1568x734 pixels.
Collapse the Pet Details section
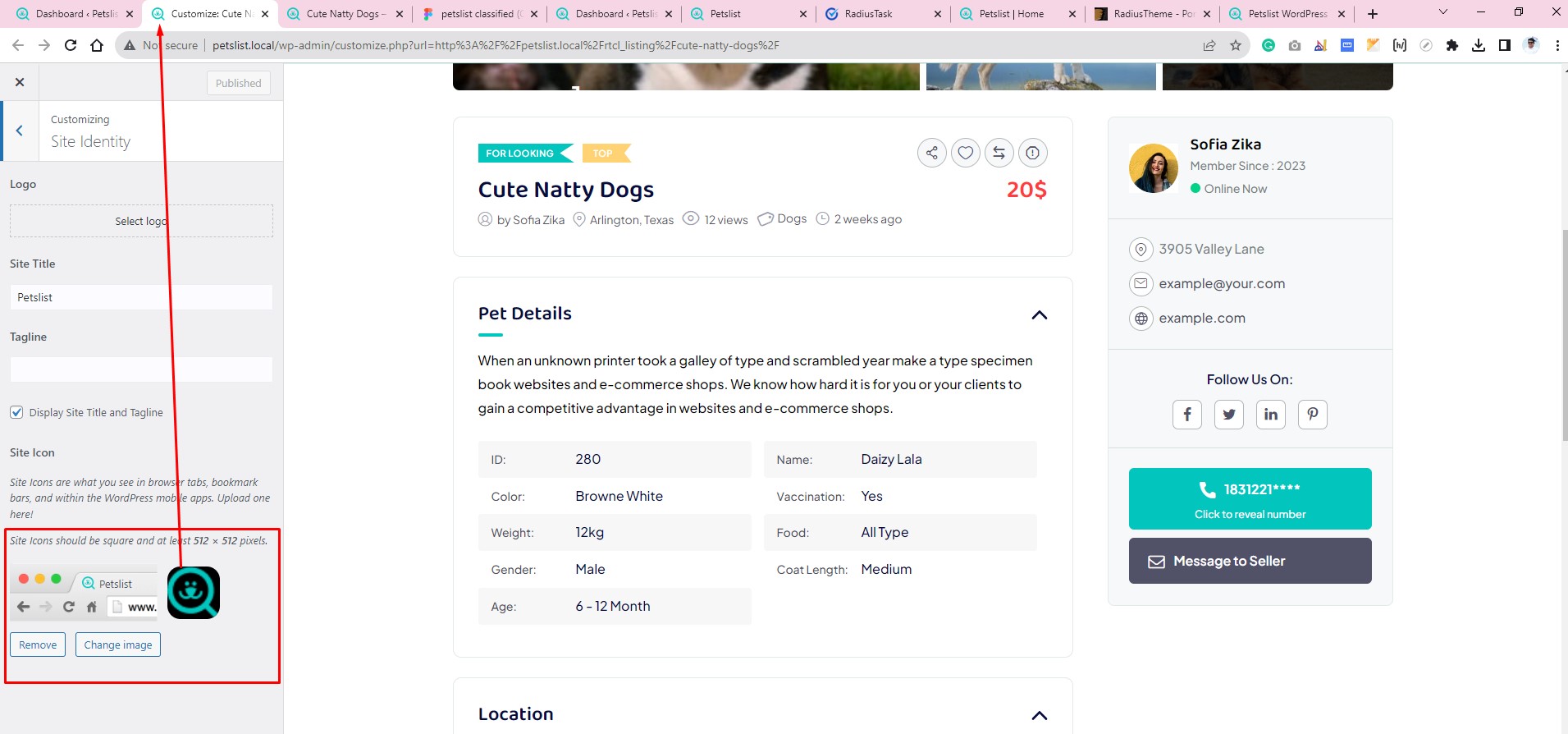pos(1040,315)
